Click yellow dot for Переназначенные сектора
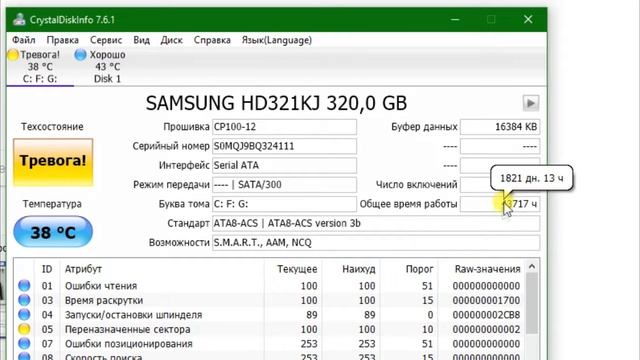The width and height of the screenshot is (640, 360). click(x=24, y=329)
